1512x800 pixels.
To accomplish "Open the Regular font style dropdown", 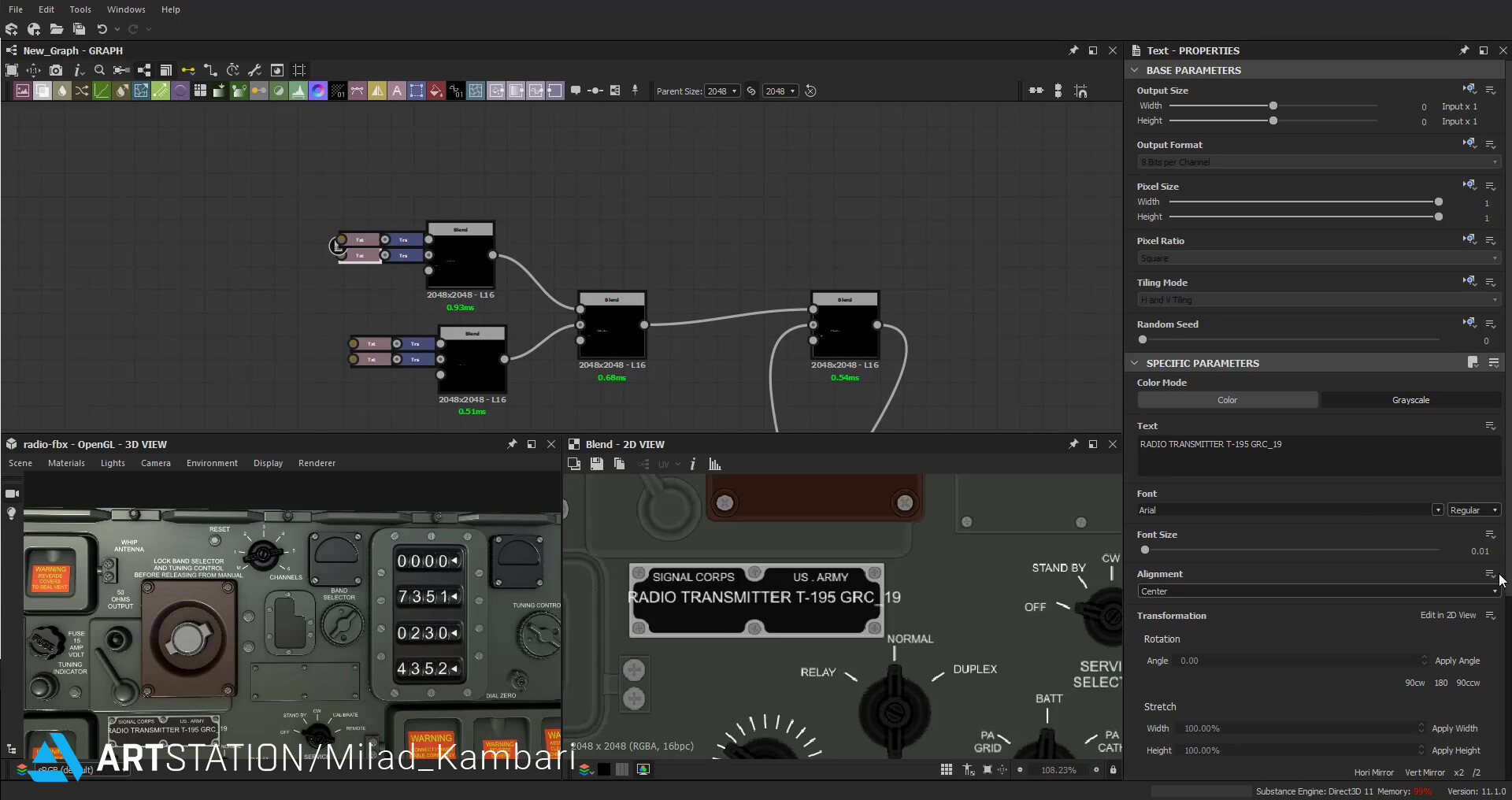I will pos(1474,510).
